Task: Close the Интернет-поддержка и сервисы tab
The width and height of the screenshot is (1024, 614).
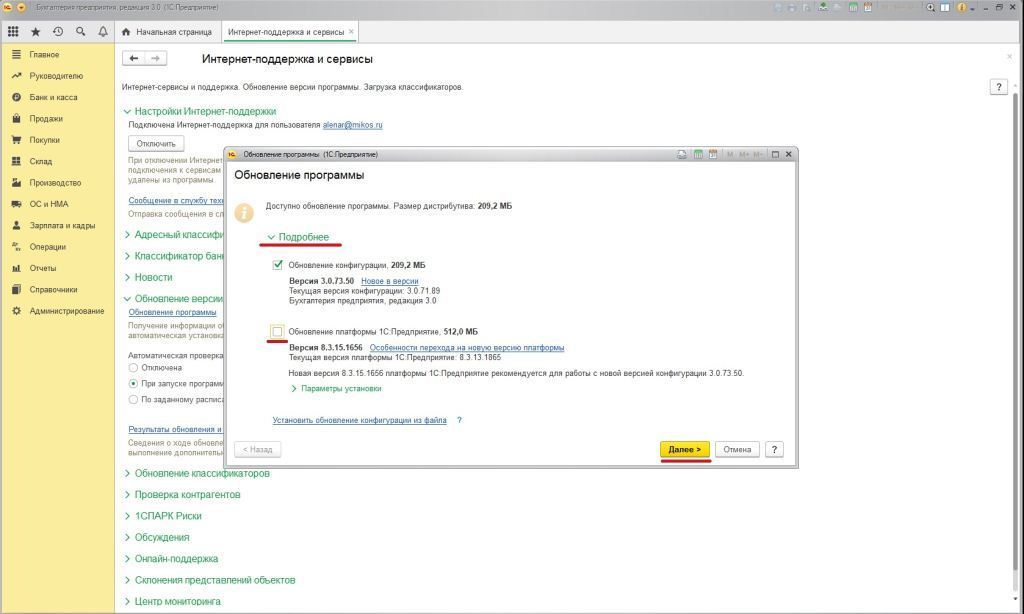Action: pos(351,31)
